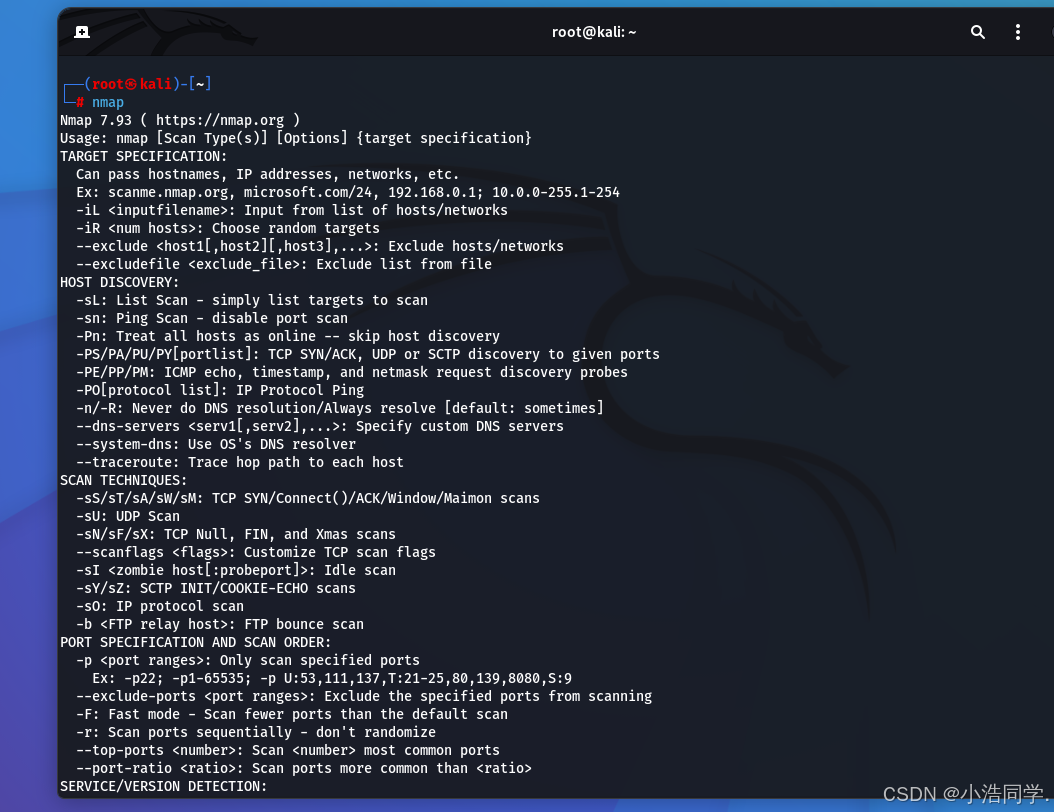
Task: Click the -iR Choose random targets line
Action: pos(228,229)
